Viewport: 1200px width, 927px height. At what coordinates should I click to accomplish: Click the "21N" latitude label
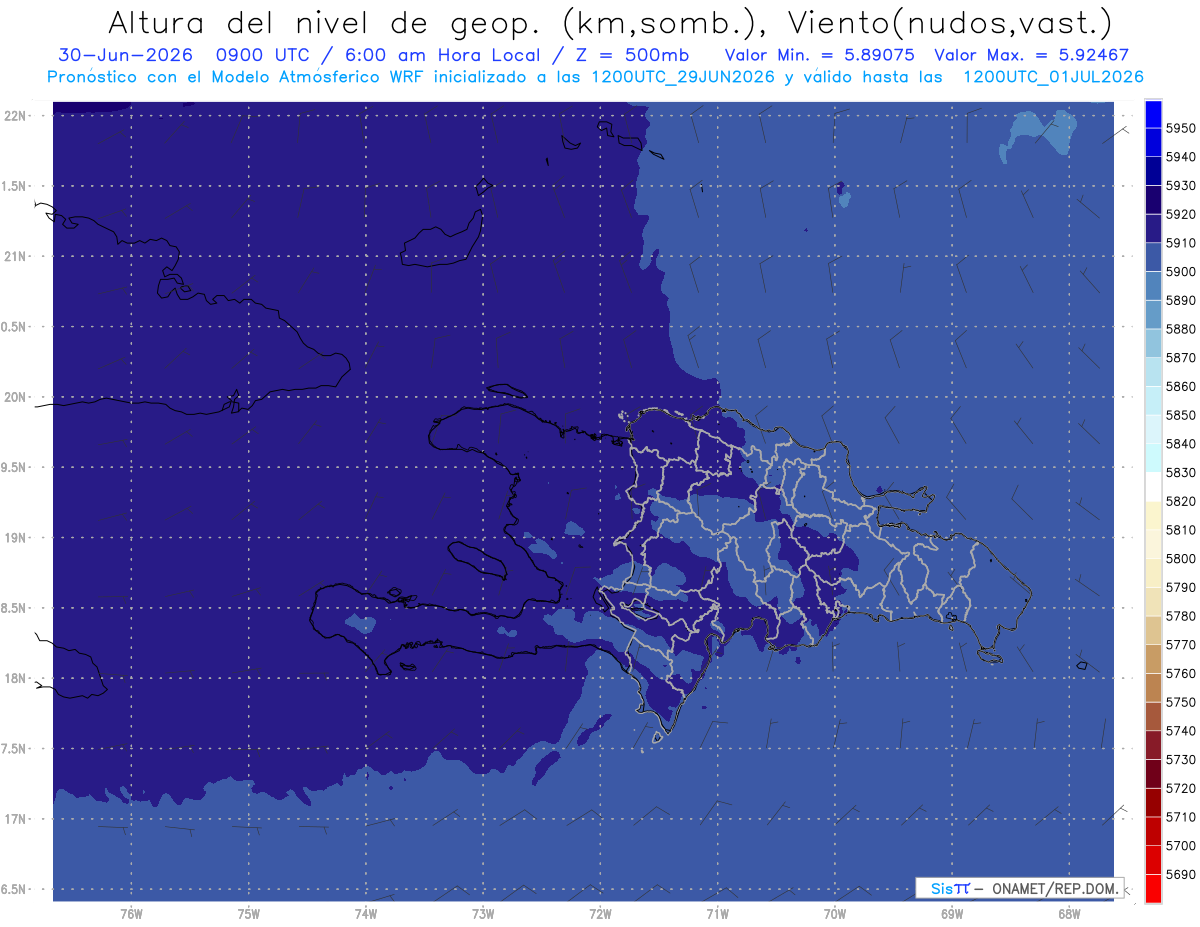pos(15,257)
